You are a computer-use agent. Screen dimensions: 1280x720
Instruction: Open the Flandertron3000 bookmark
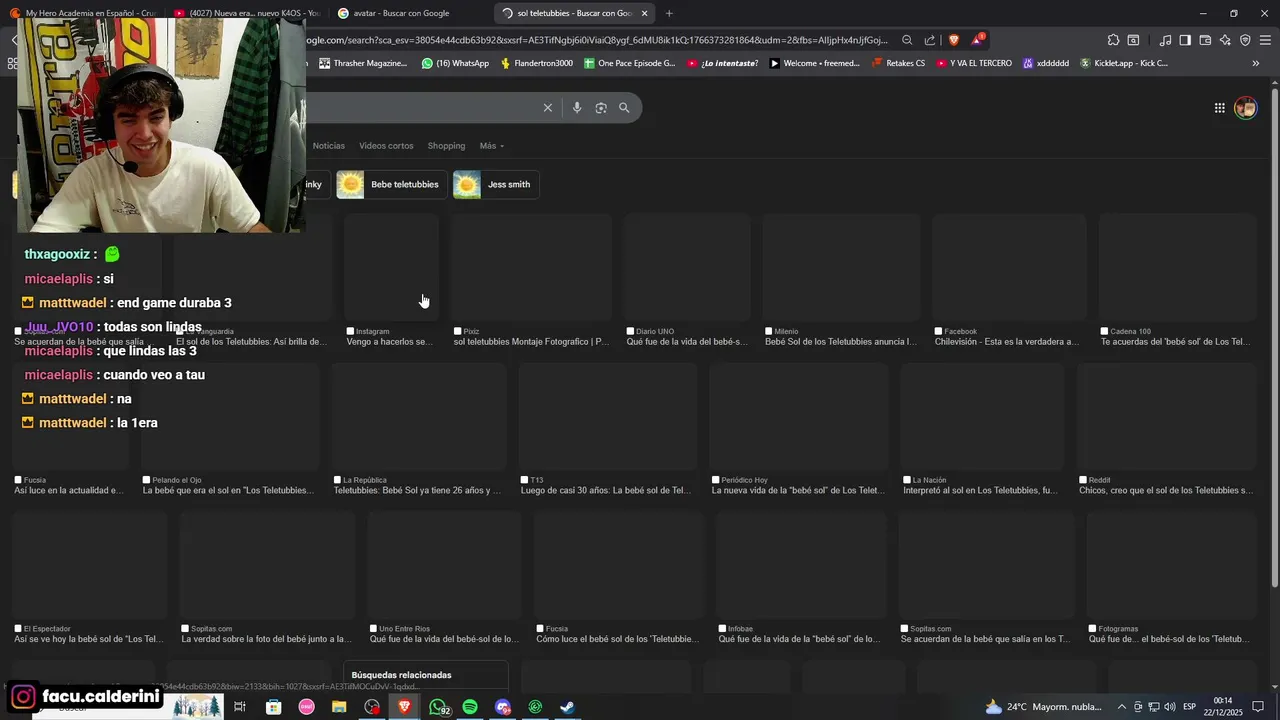[537, 63]
